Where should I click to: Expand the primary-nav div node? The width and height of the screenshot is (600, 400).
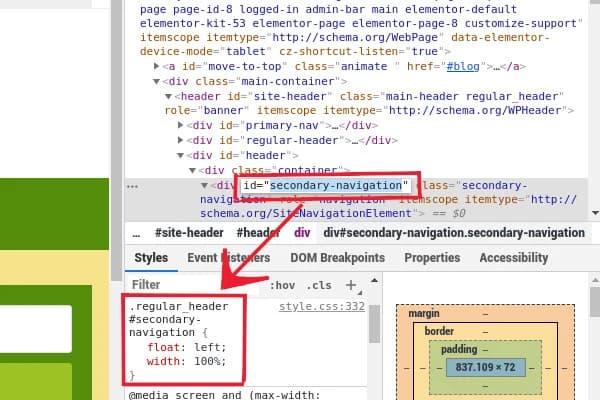click(180, 125)
